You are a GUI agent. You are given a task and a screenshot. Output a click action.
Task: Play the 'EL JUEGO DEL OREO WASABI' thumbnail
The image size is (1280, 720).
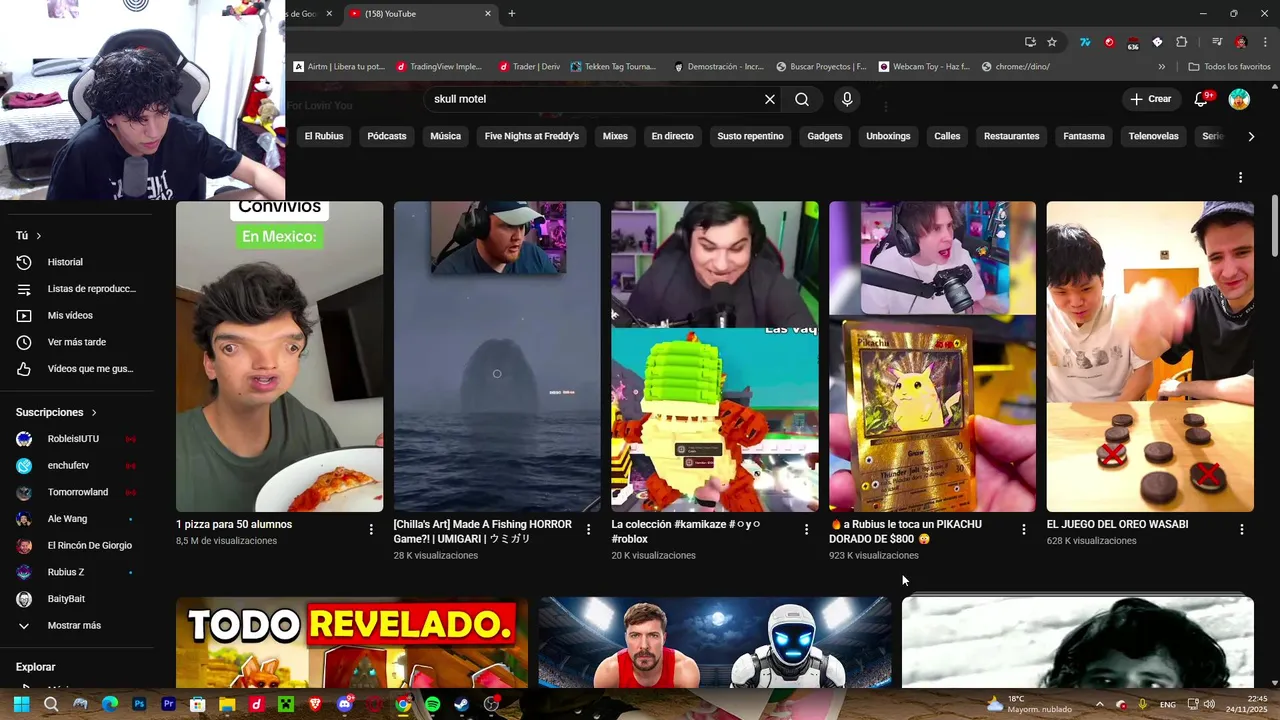[x=1150, y=357]
